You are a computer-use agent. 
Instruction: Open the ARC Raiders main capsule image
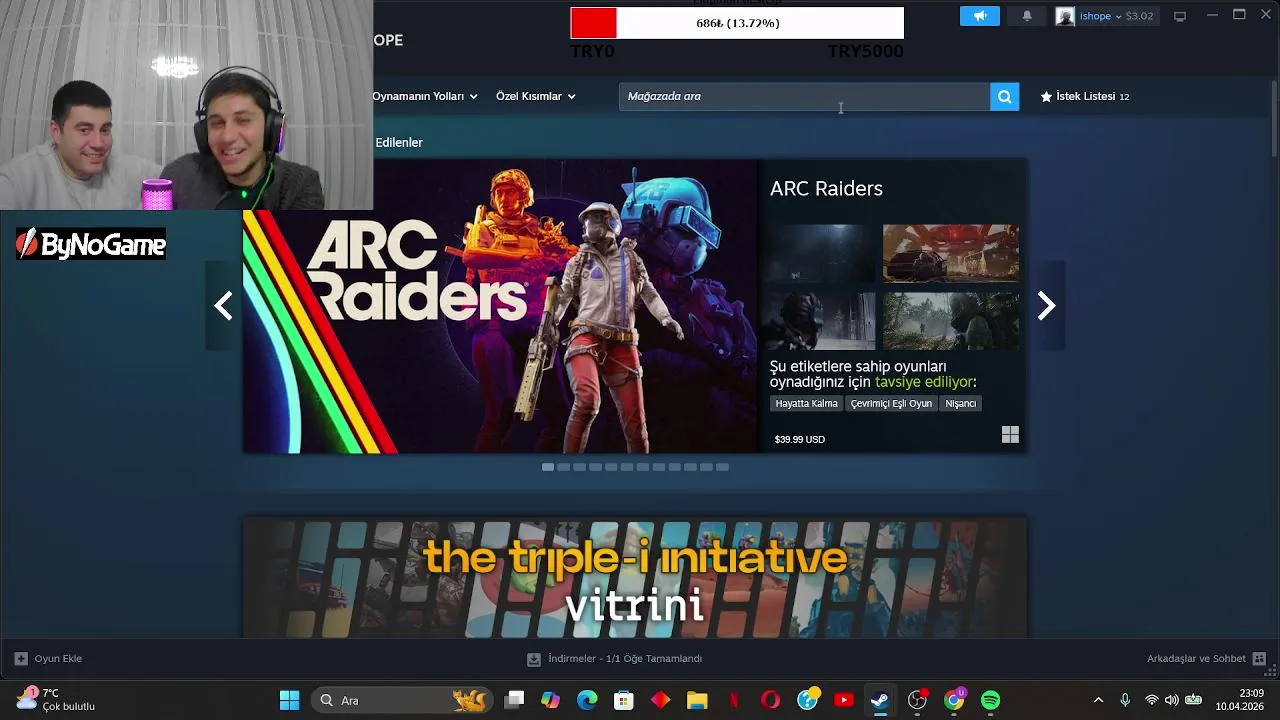coord(501,306)
